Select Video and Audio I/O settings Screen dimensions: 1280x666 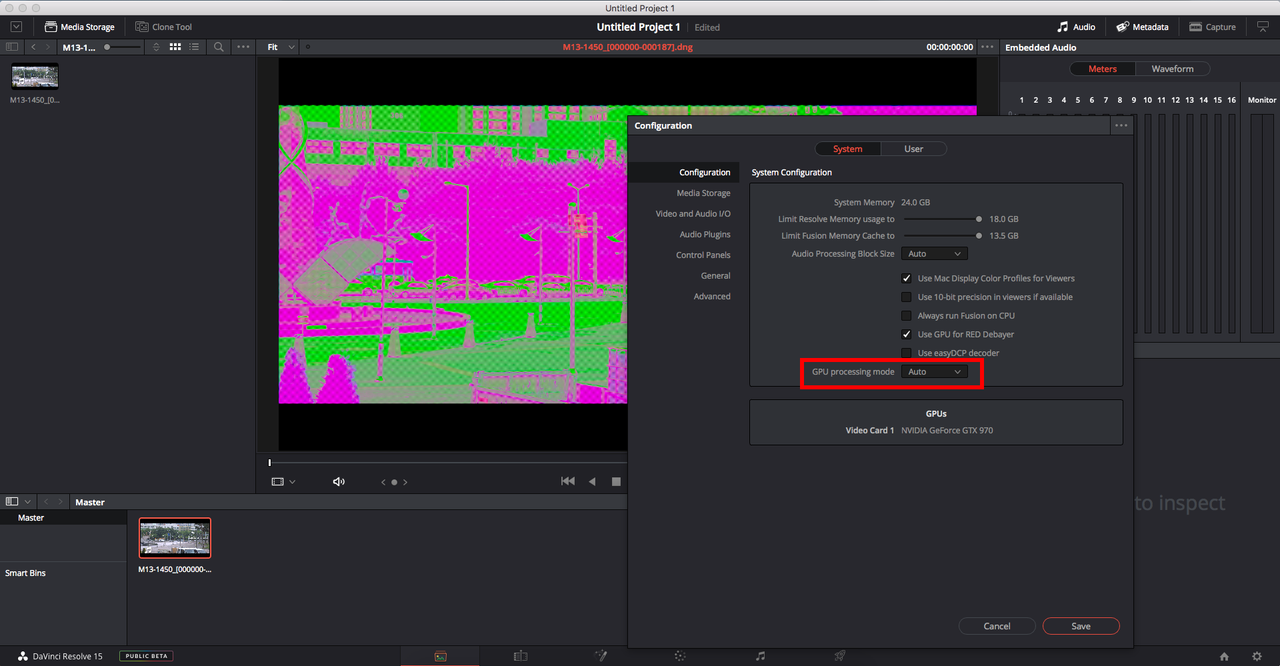693,214
